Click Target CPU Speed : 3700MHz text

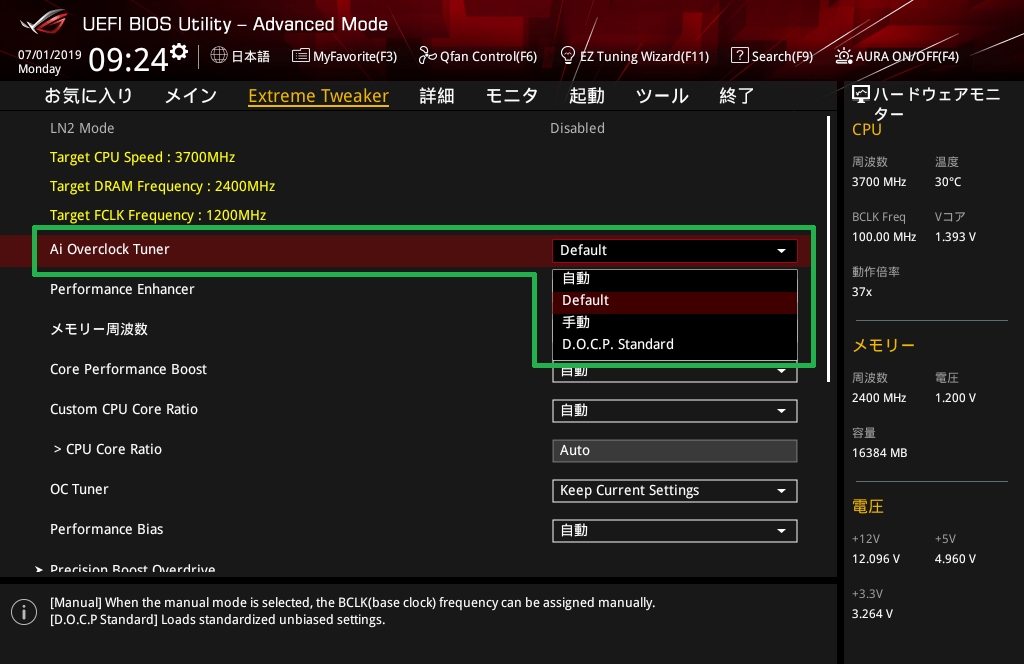click(x=142, y=157)
